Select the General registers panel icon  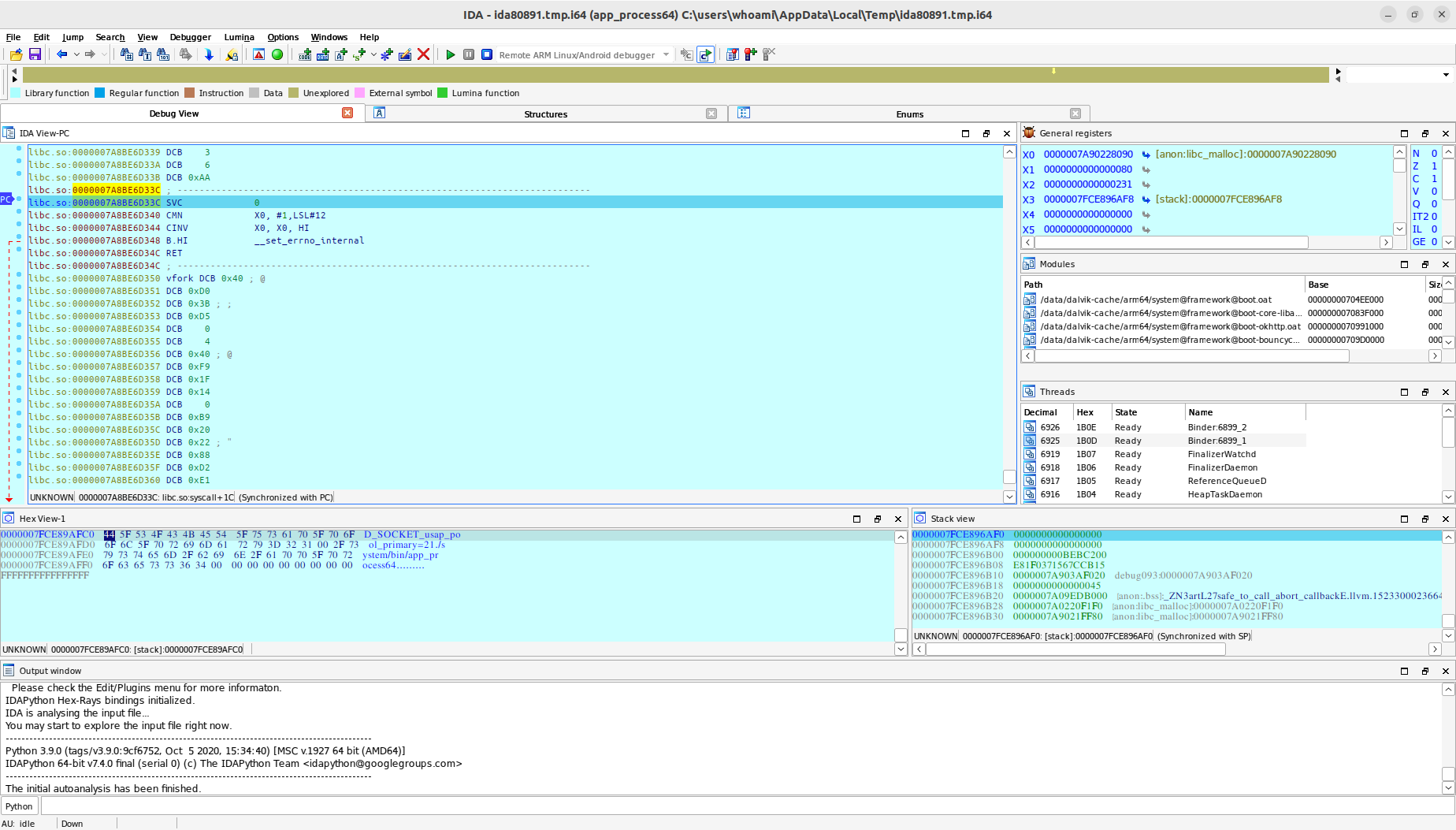click(1028, 133)
